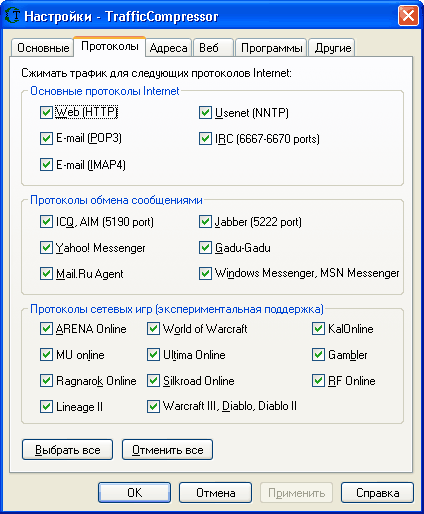
Task: Select the Другие tab
Action: (x=332, y=48)
